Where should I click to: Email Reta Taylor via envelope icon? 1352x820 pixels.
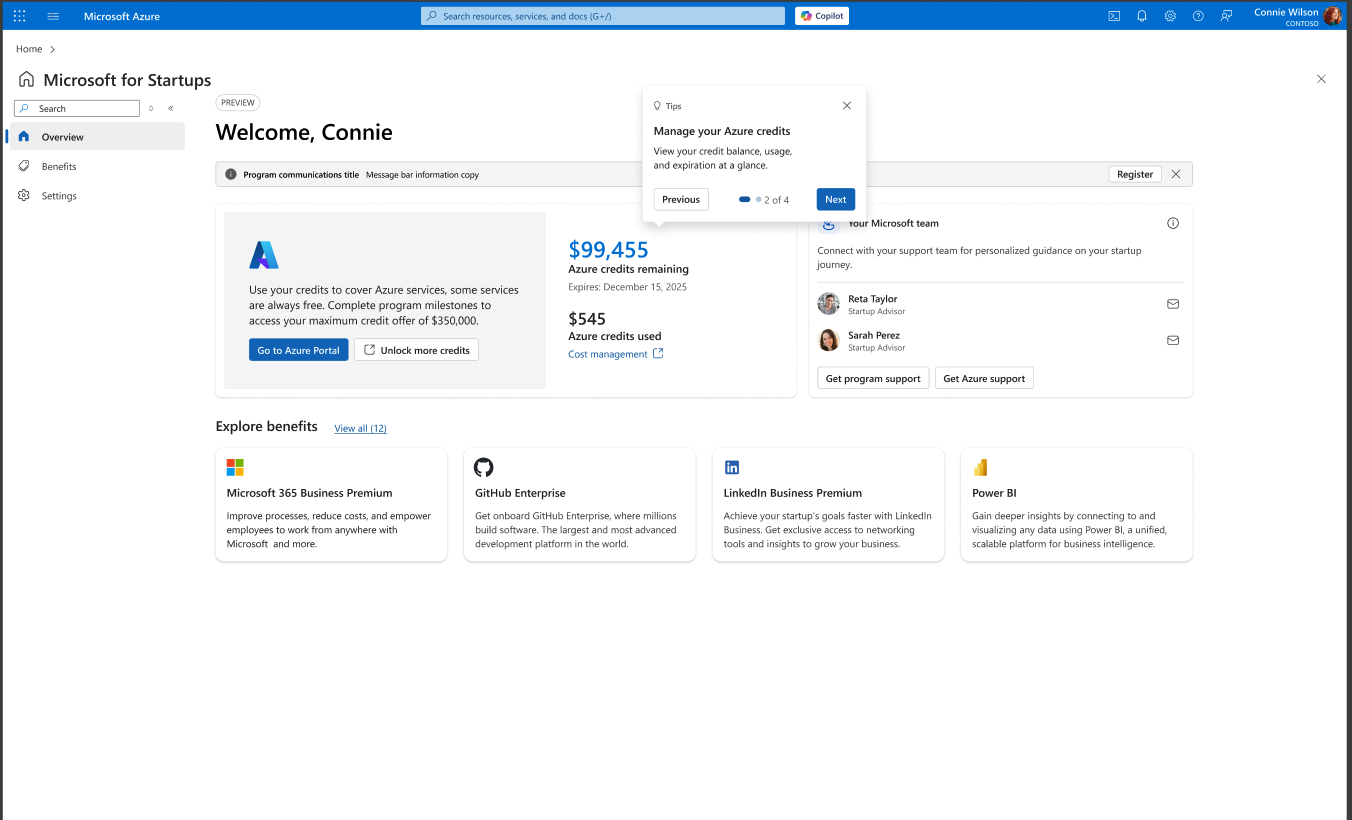1173,304
